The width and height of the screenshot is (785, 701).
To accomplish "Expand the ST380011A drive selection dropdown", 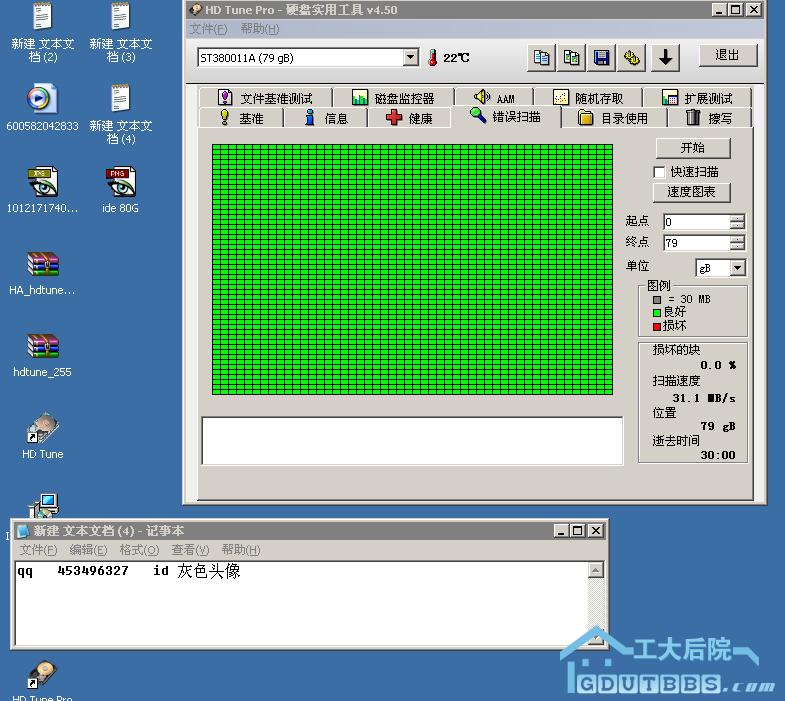I will pyautogui.click(x=411, y=58).
